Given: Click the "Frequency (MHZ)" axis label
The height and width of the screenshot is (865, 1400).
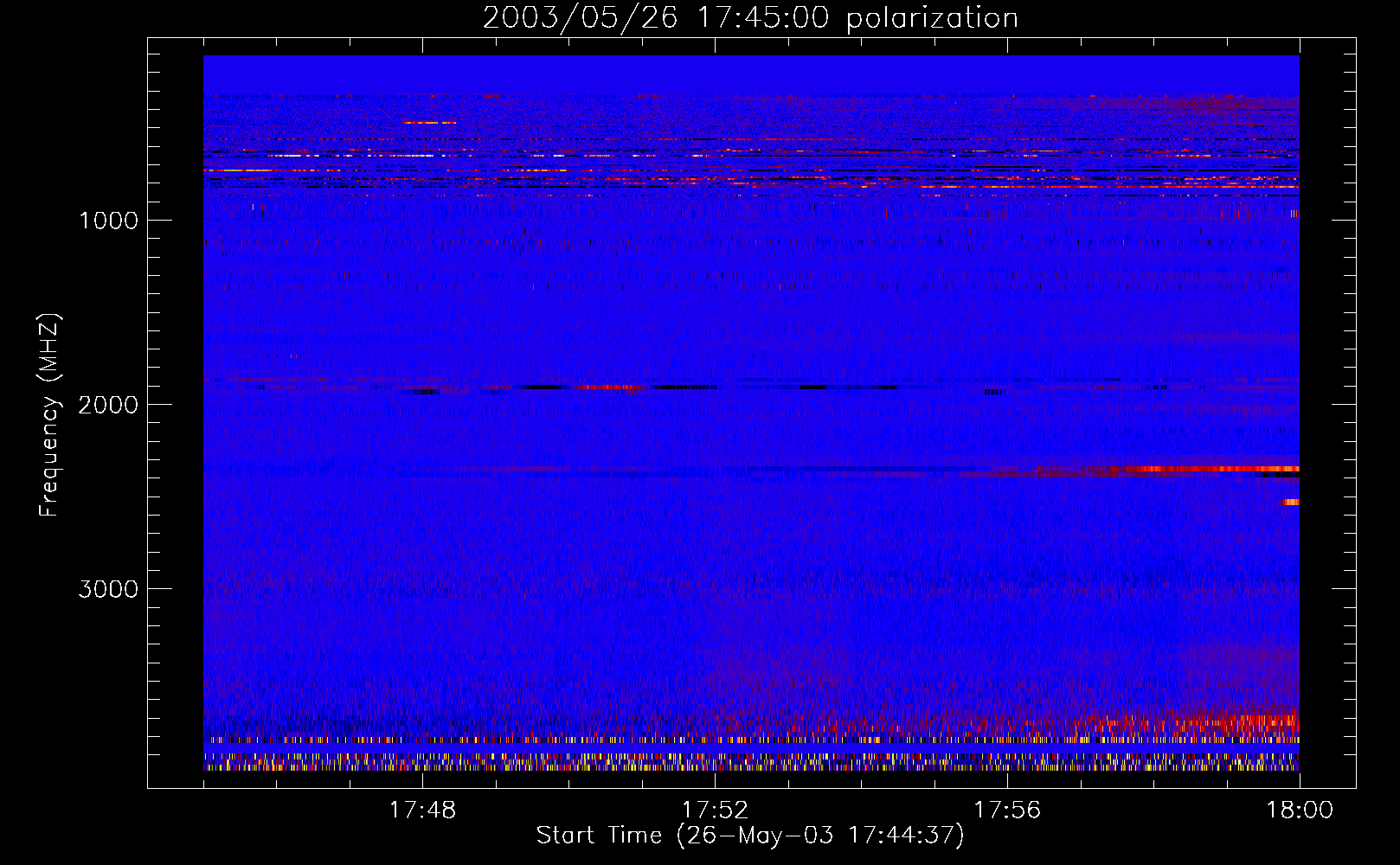Looking at the screenshot, I should pos(49,415).
